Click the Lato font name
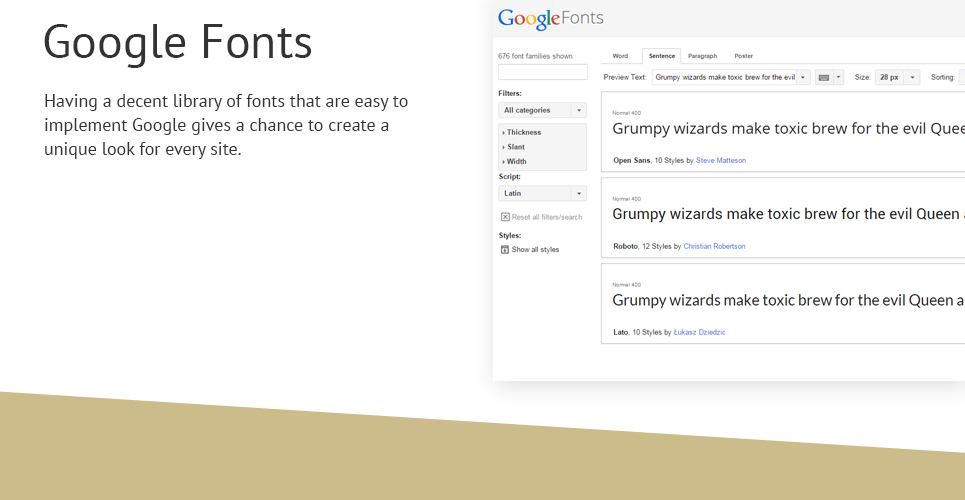This screenshot has height=500, width=965. [x=620, y=332]
